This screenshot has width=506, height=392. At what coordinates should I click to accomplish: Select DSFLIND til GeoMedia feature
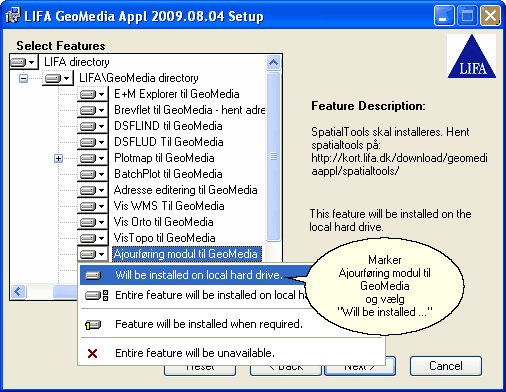click(x=168, y=126)
